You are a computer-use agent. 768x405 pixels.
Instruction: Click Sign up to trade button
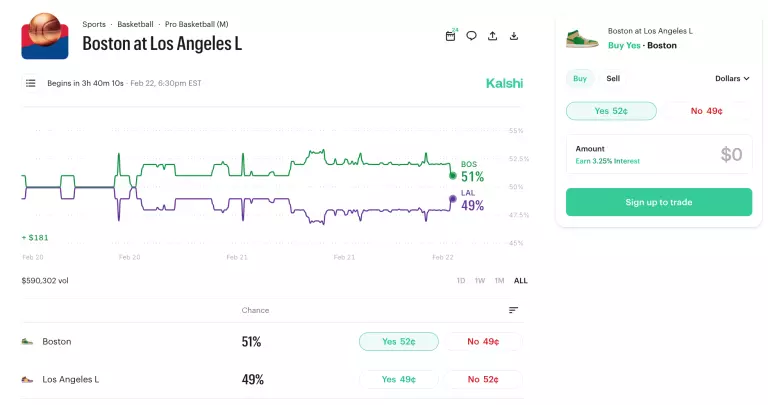(658, 202)
